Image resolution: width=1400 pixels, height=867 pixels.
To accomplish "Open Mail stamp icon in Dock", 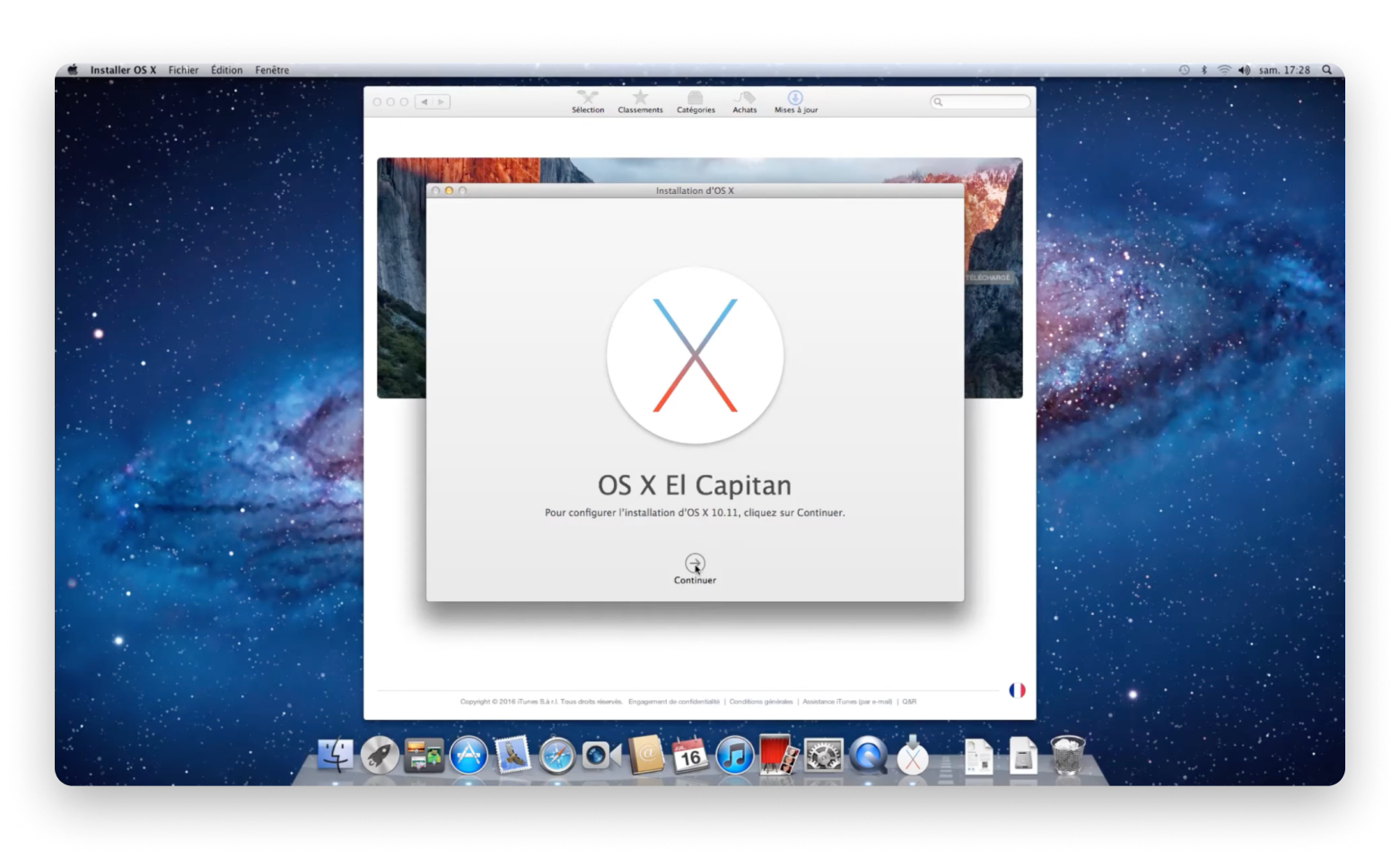I will 512,755.
